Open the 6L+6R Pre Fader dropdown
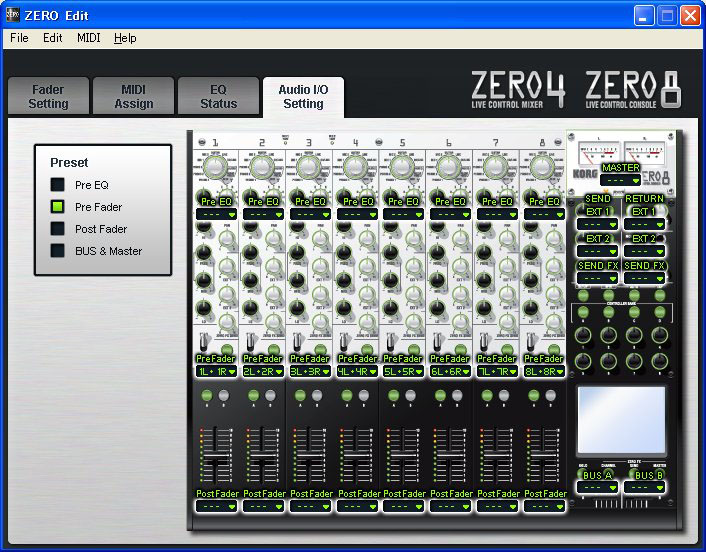 (450, 371)
